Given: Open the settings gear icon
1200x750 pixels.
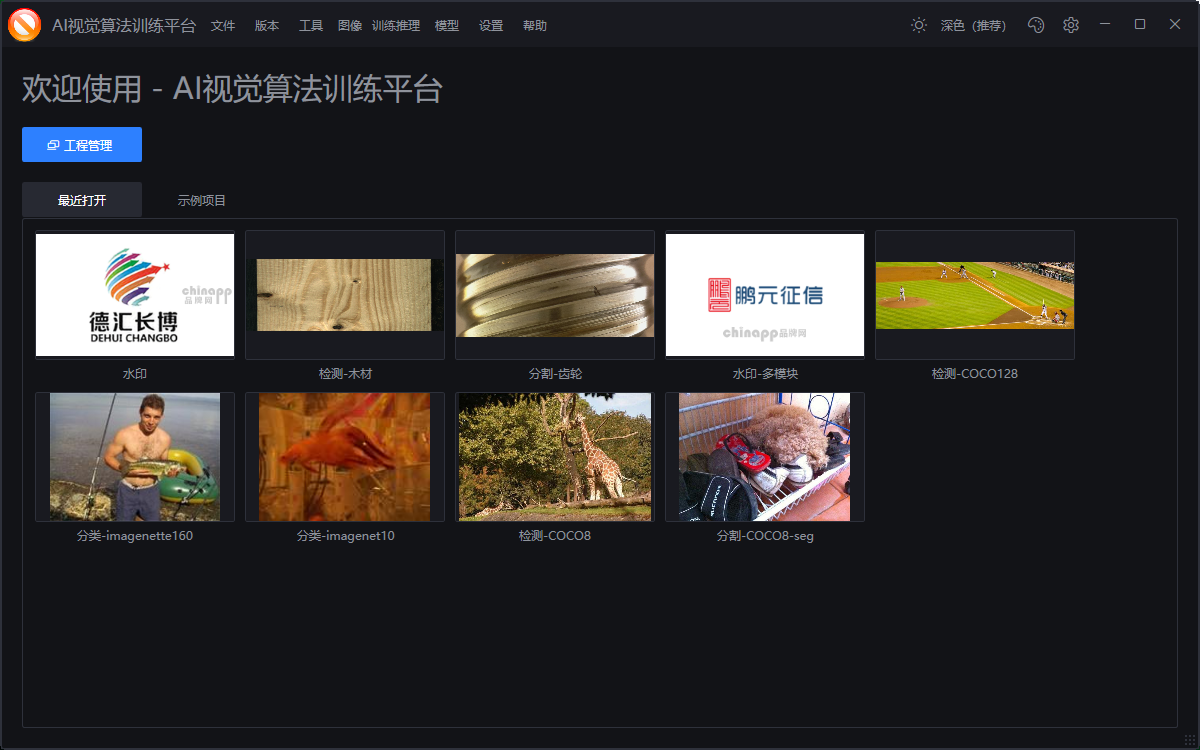Looking at the screenshot, I should click(1071, 25).
